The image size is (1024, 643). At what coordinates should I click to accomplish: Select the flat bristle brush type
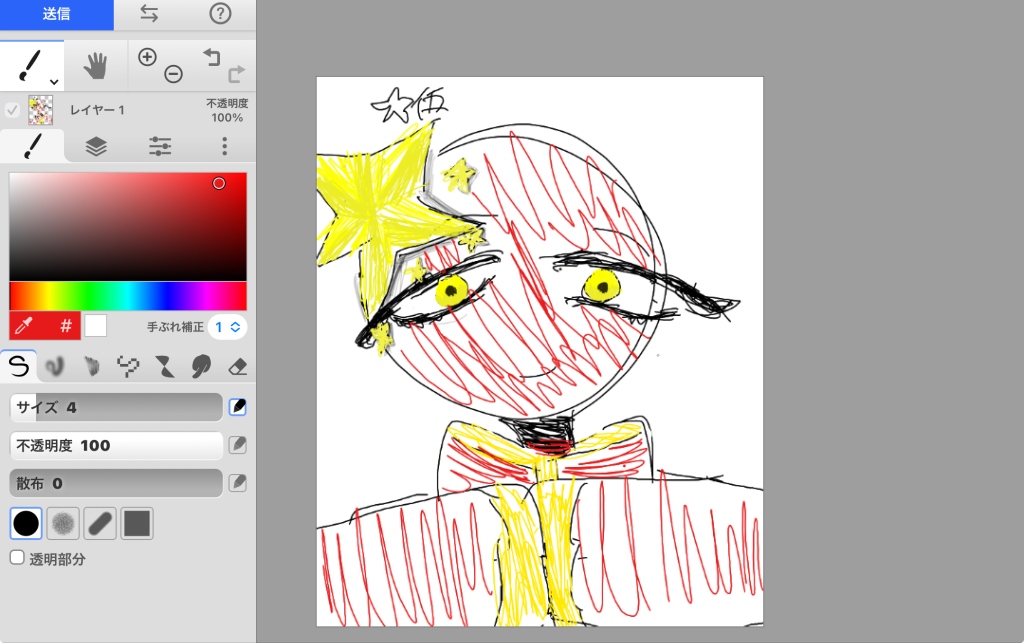click(91, 366)
